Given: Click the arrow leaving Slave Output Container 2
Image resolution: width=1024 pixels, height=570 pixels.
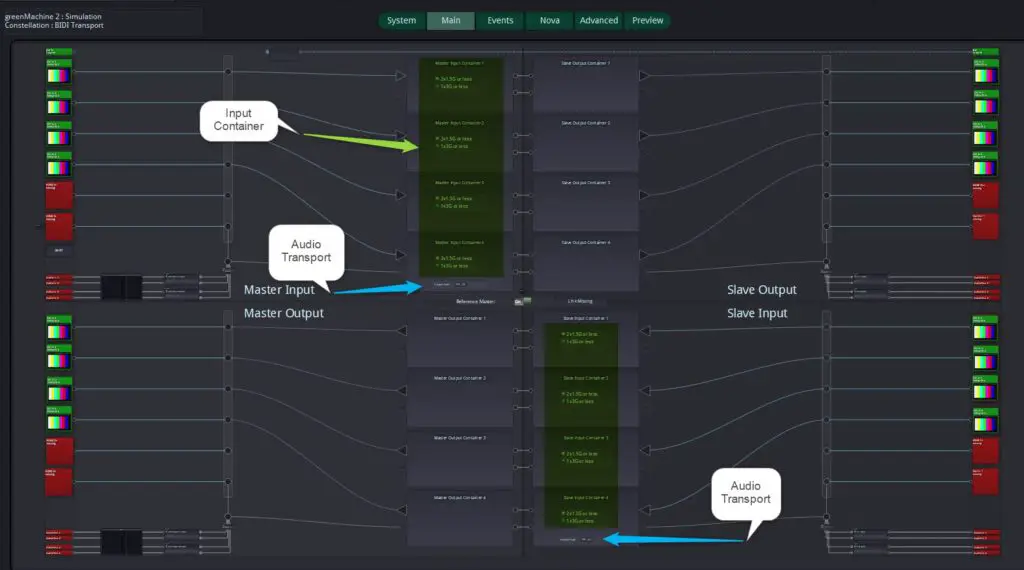Looking at the screenshot, I should [644, 135].
